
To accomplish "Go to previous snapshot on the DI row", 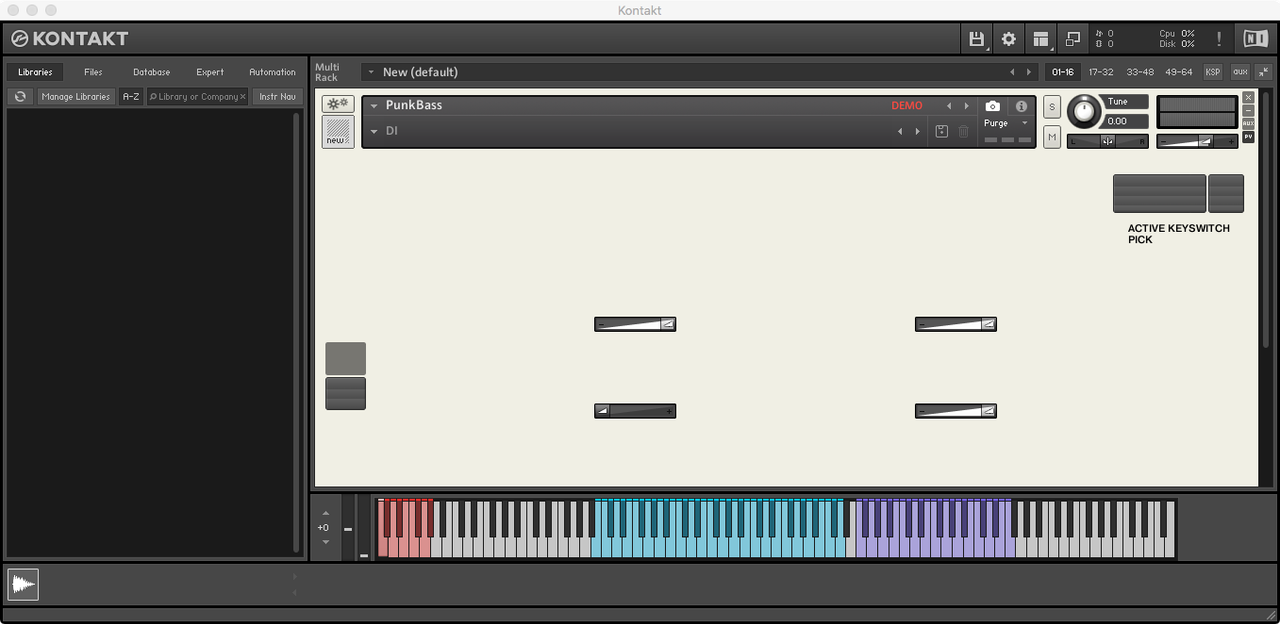I will [x=899, y=131].
